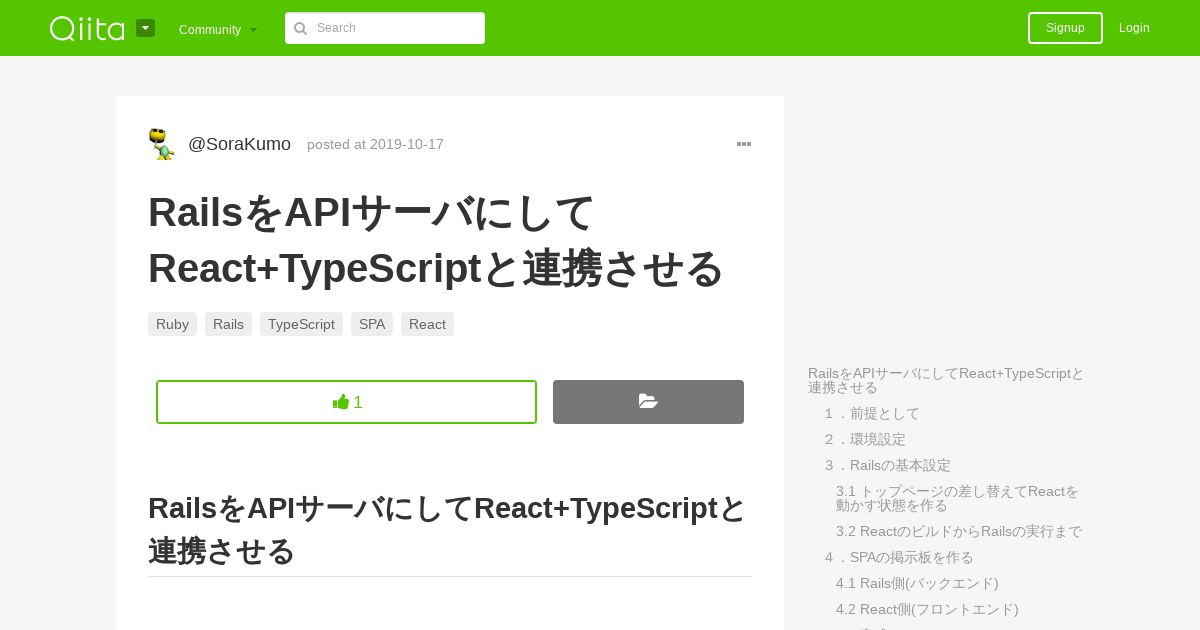Open @SoraKumo author profile link
1200x630 pixels.
(239, 144)
